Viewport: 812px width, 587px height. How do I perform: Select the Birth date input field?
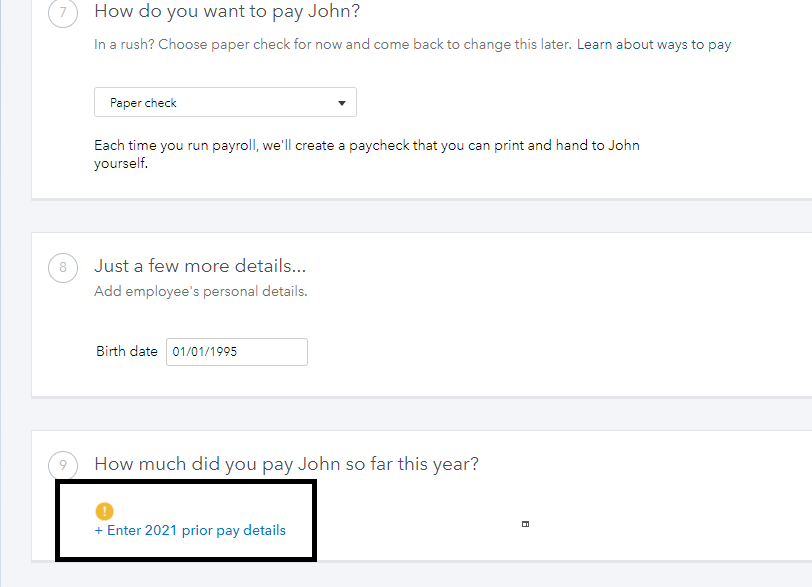236,352
